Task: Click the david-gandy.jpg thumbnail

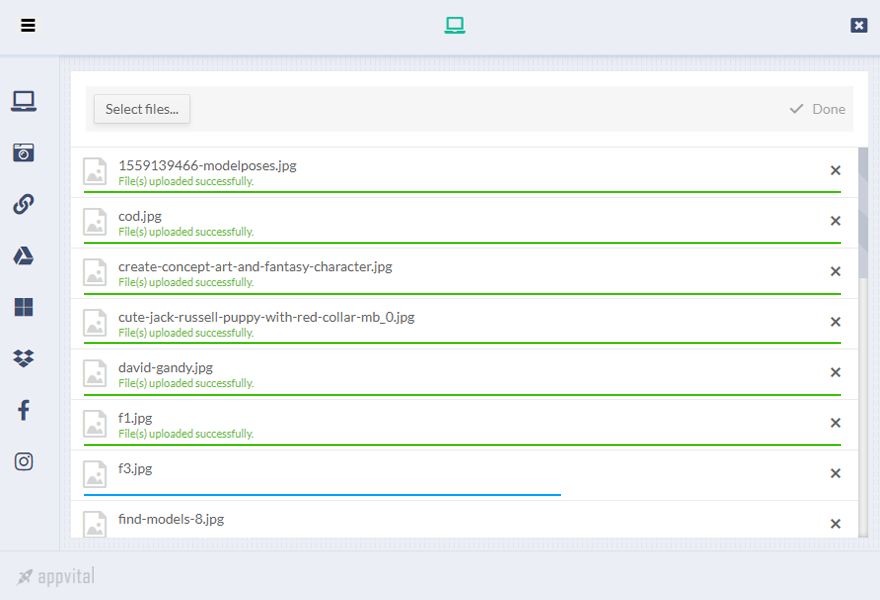Action: coord(95,372)
